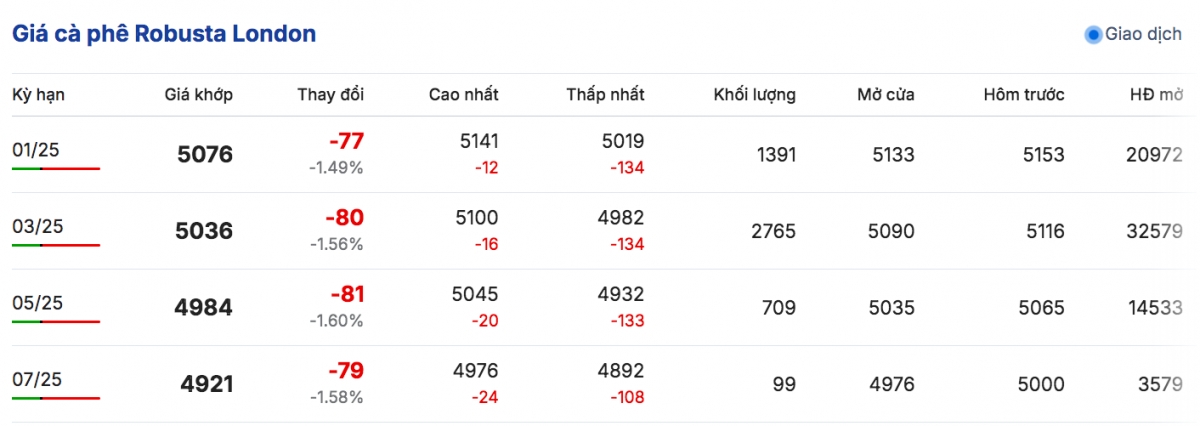The height and width of the screenshot is (426, 1200).
Task: Open the 07/25 contract row
Action: click(x=600, y=383)
